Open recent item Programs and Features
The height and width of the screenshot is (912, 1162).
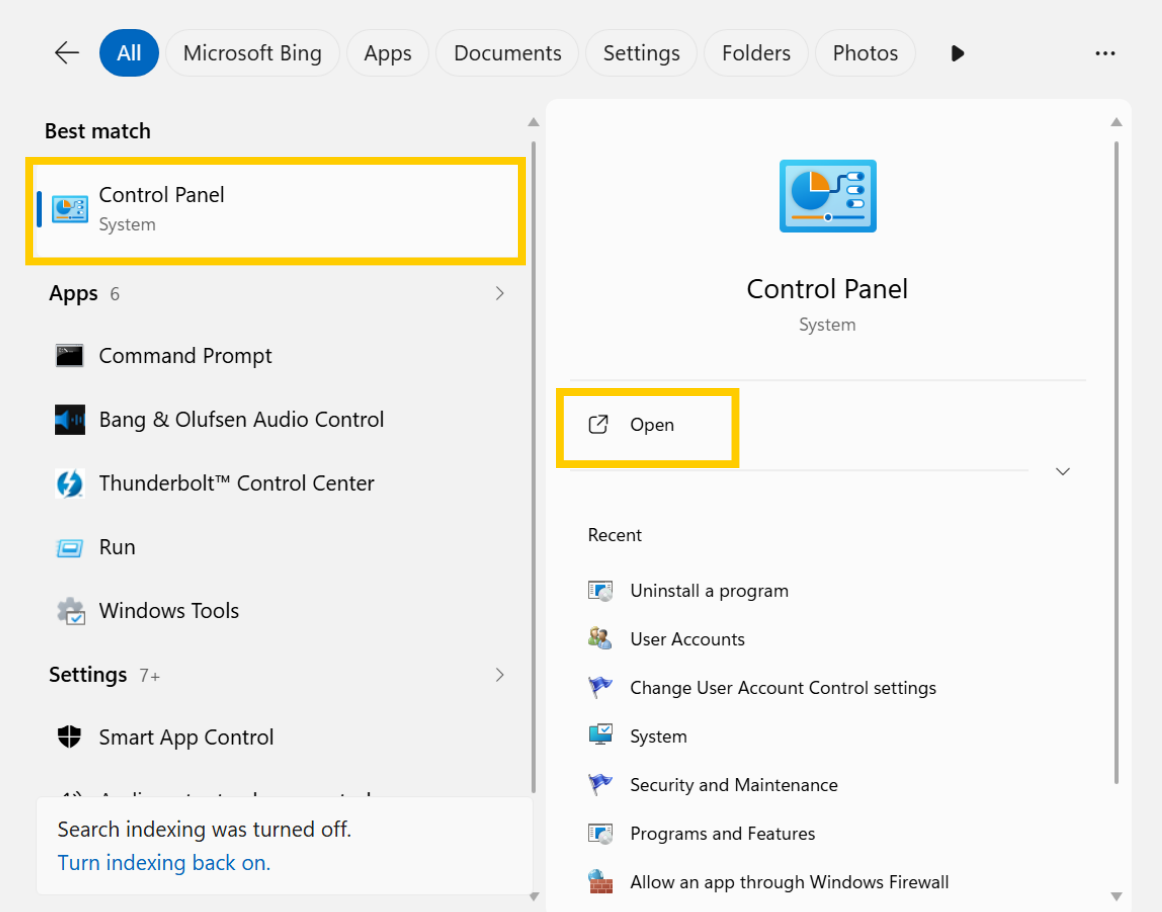(x=723, y=833)
